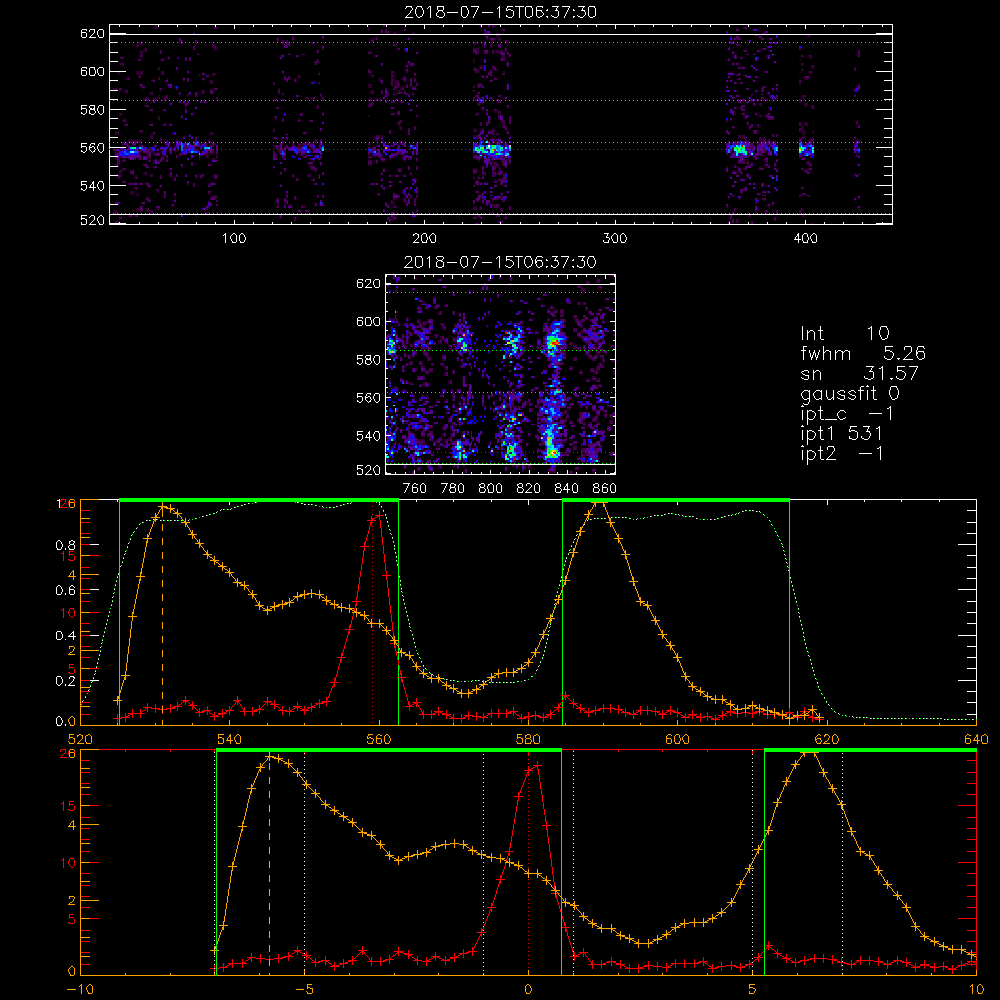Viewport: 1000px width, 1000px height.
Task: Click the brightest emission blob near 235 in top image
Action: click(492, 150)
